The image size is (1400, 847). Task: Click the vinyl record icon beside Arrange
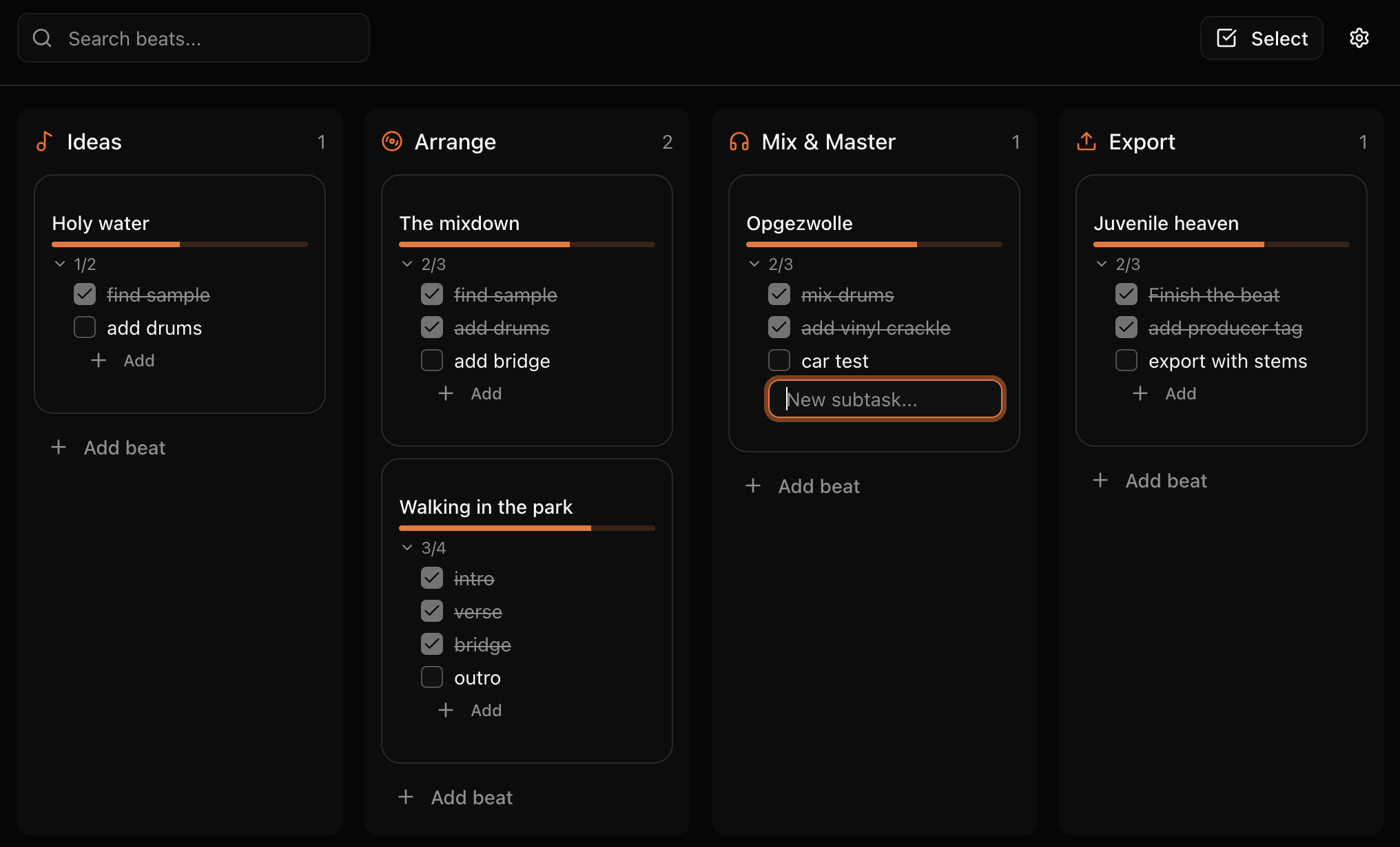[391, 141]
